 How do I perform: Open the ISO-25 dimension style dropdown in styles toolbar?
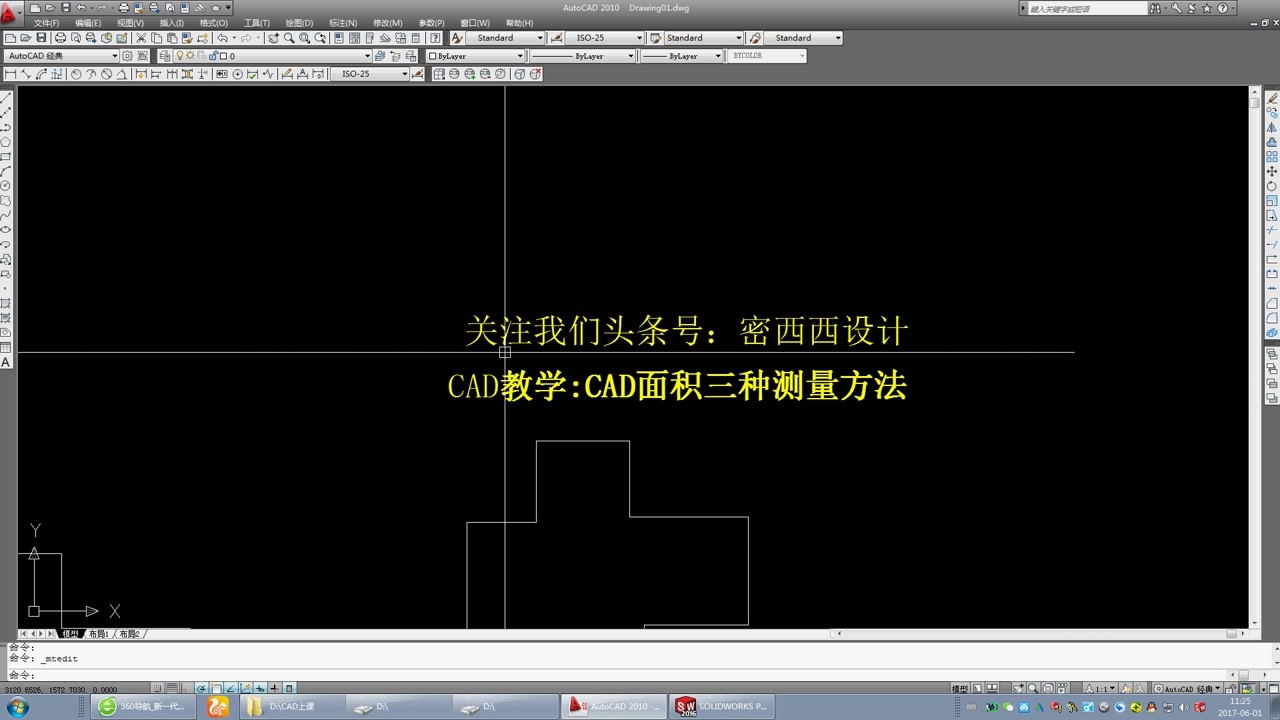coord(605,38)
